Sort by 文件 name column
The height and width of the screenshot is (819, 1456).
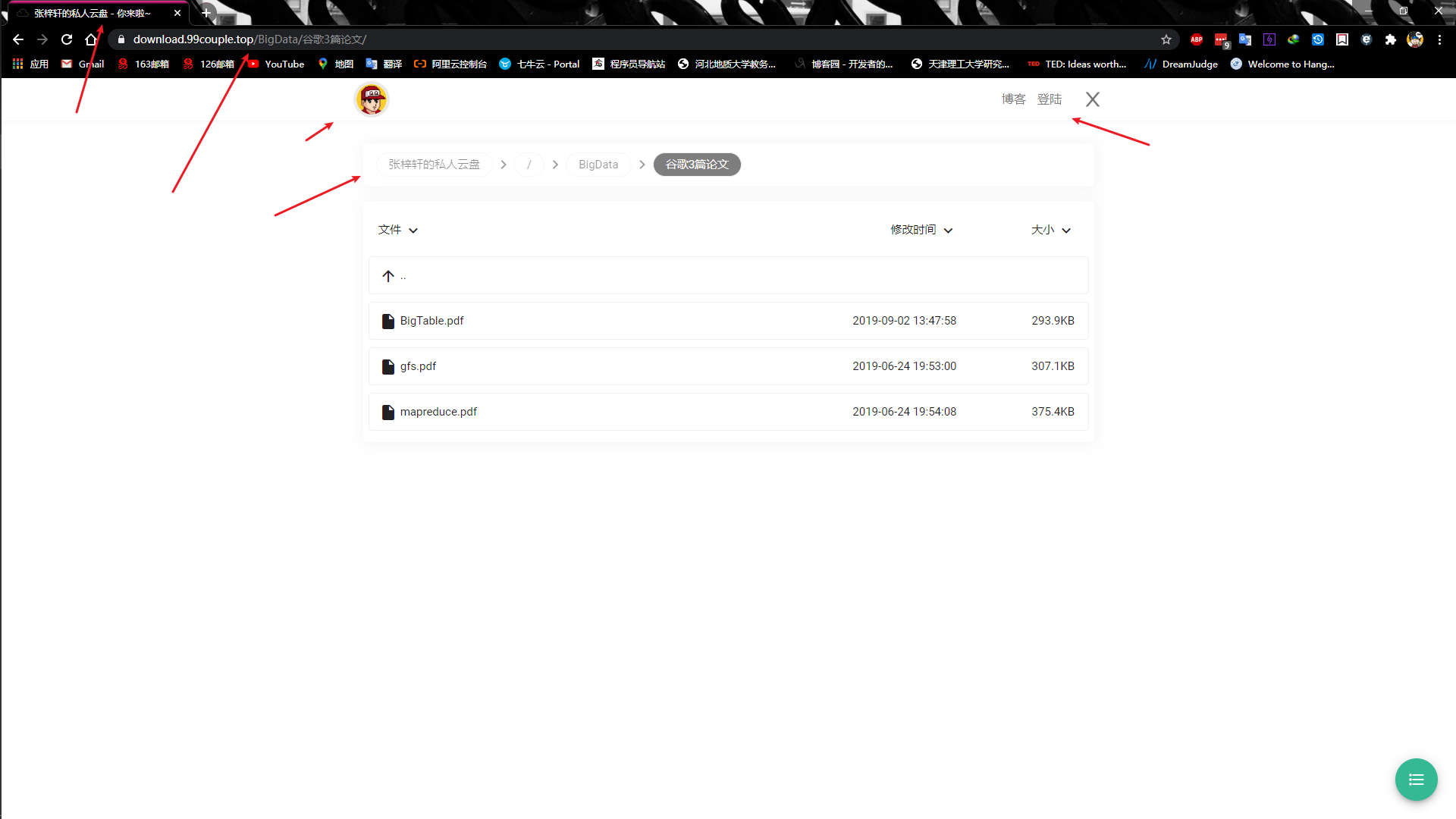click(398, 230)
